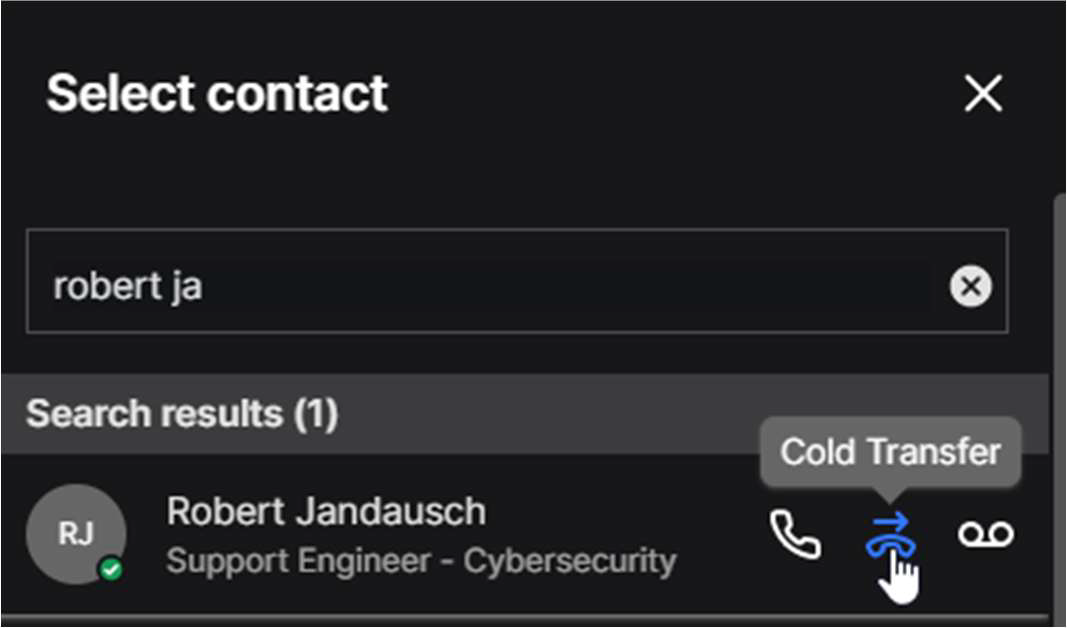
Task: Send Robert Jandausch to voicemail
Action: (x=985, y=535)
